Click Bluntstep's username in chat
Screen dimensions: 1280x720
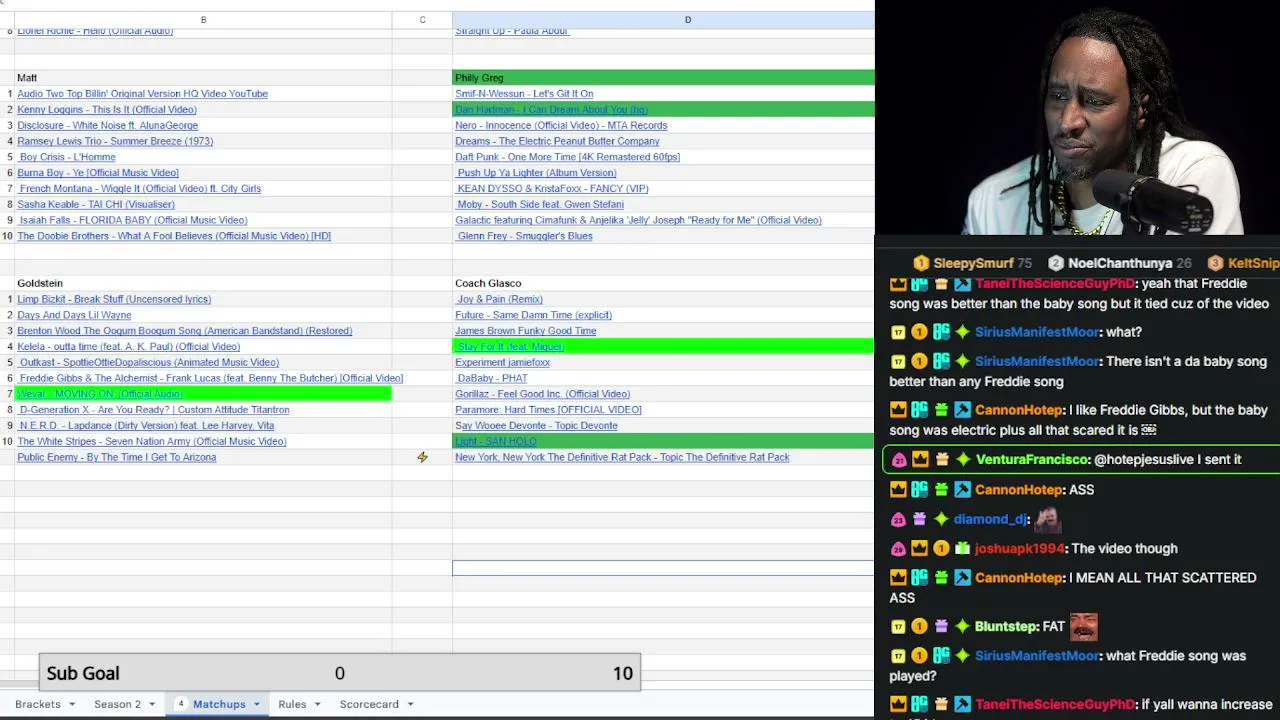tap(1006, 627)
